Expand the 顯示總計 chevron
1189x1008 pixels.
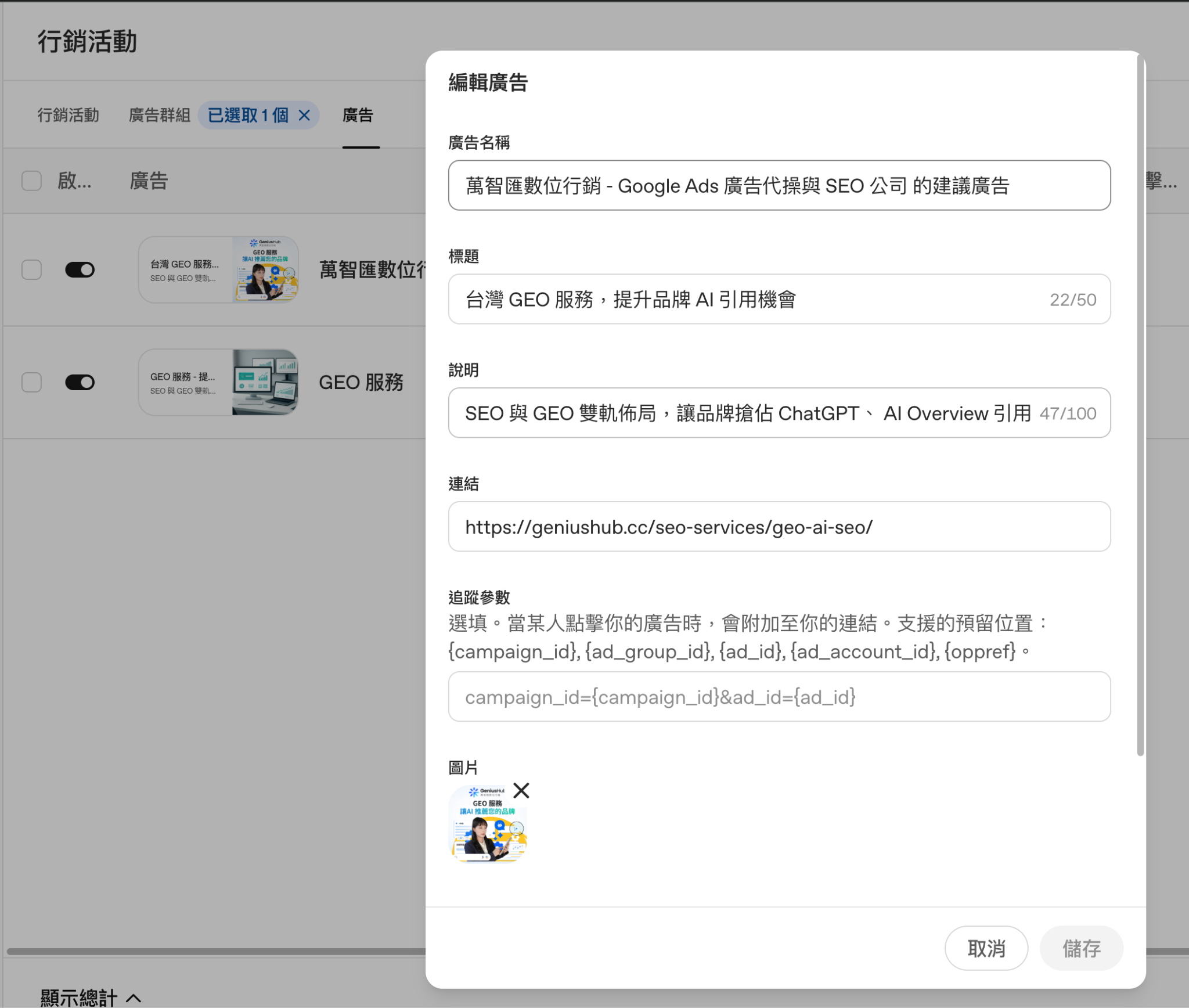tap(134, 998)
